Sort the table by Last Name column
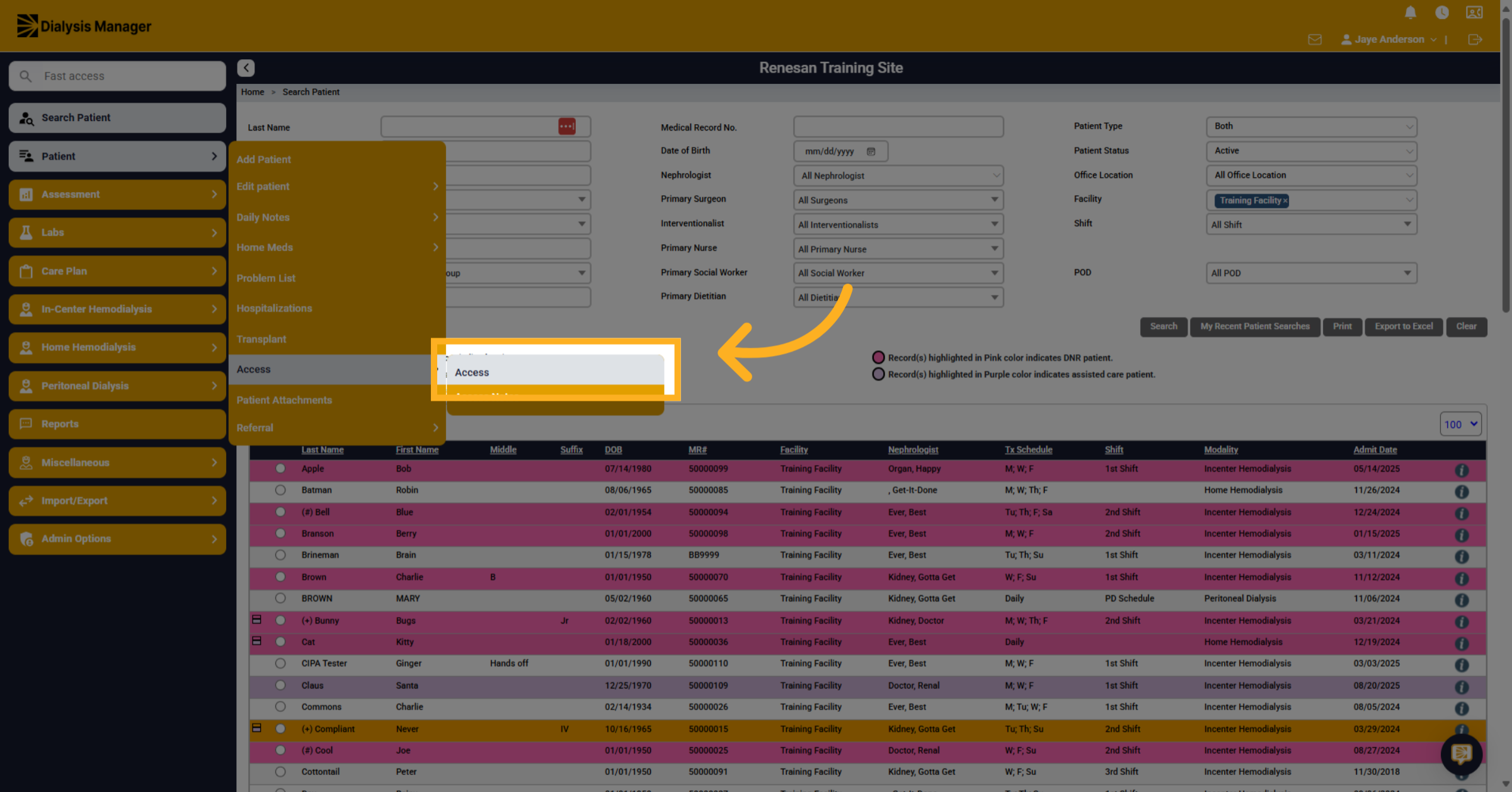 [x=323, y=450]
